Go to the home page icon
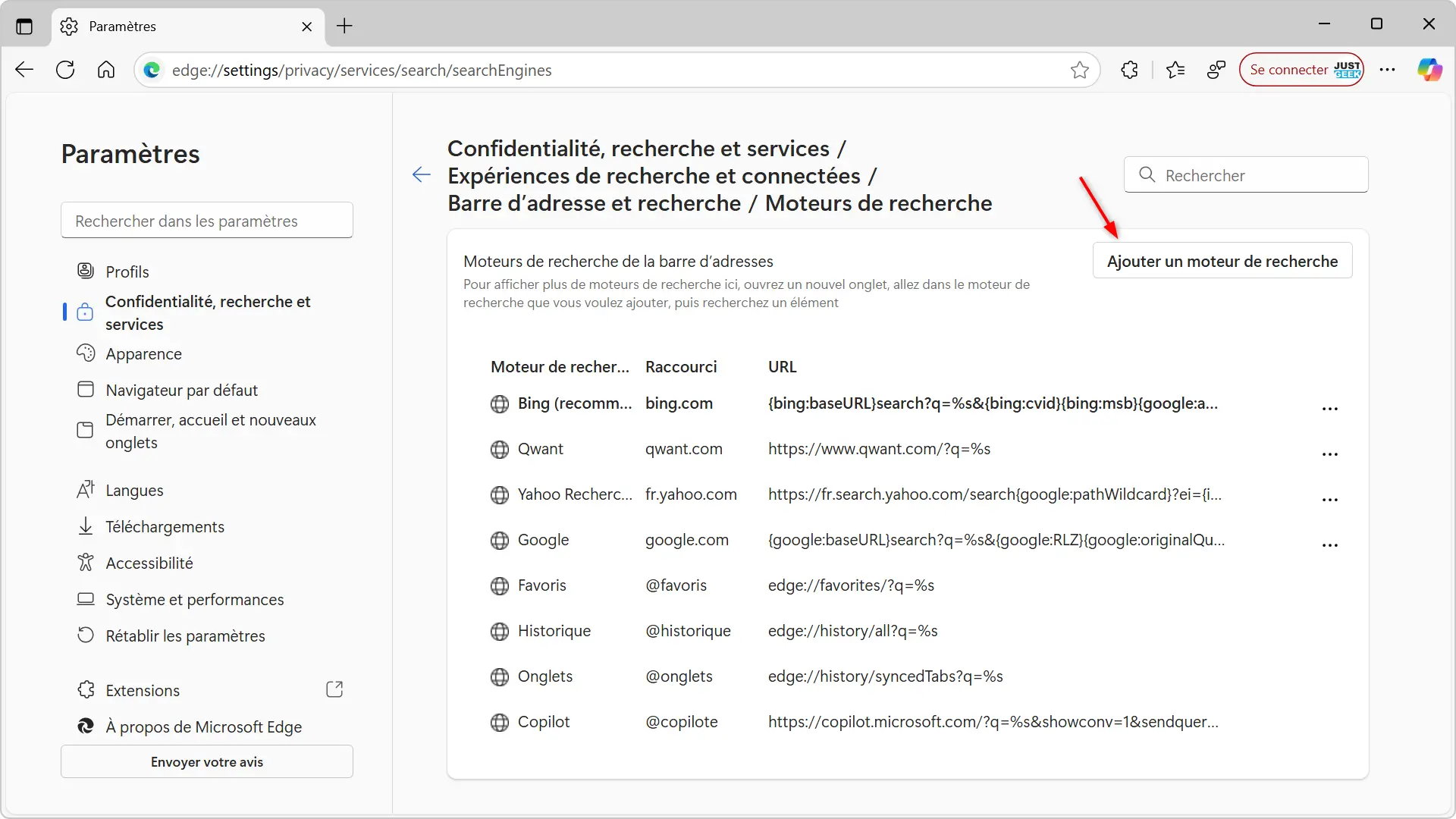The image size is (1456, 819). pyautogui.click(x=106, y=70)
